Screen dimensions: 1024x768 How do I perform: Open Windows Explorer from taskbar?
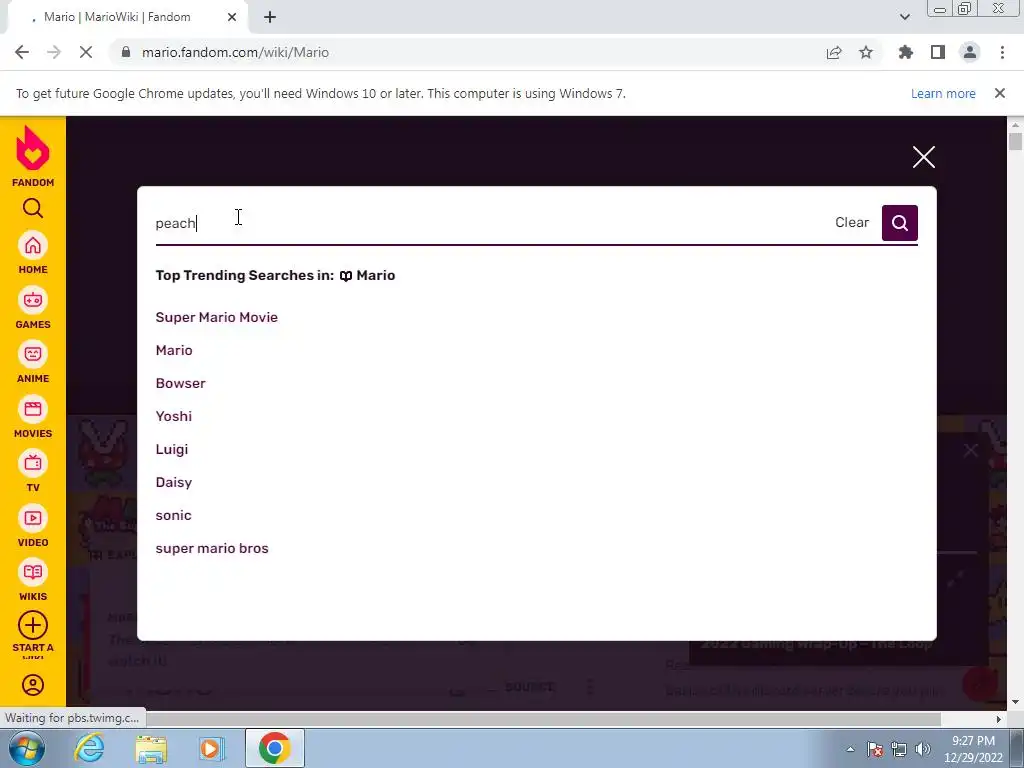point(151,748)
